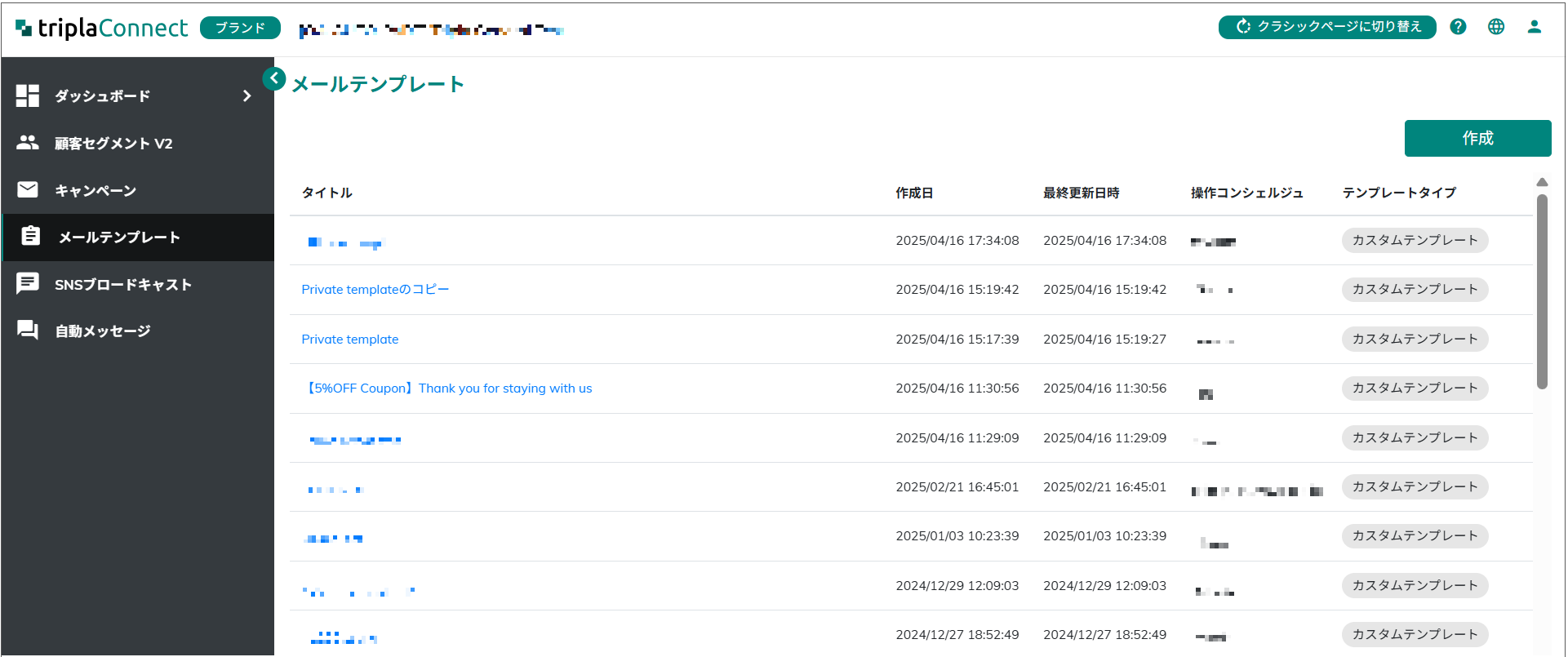Open 顧客セグメント V2 menu item

[x=137, y=143]
